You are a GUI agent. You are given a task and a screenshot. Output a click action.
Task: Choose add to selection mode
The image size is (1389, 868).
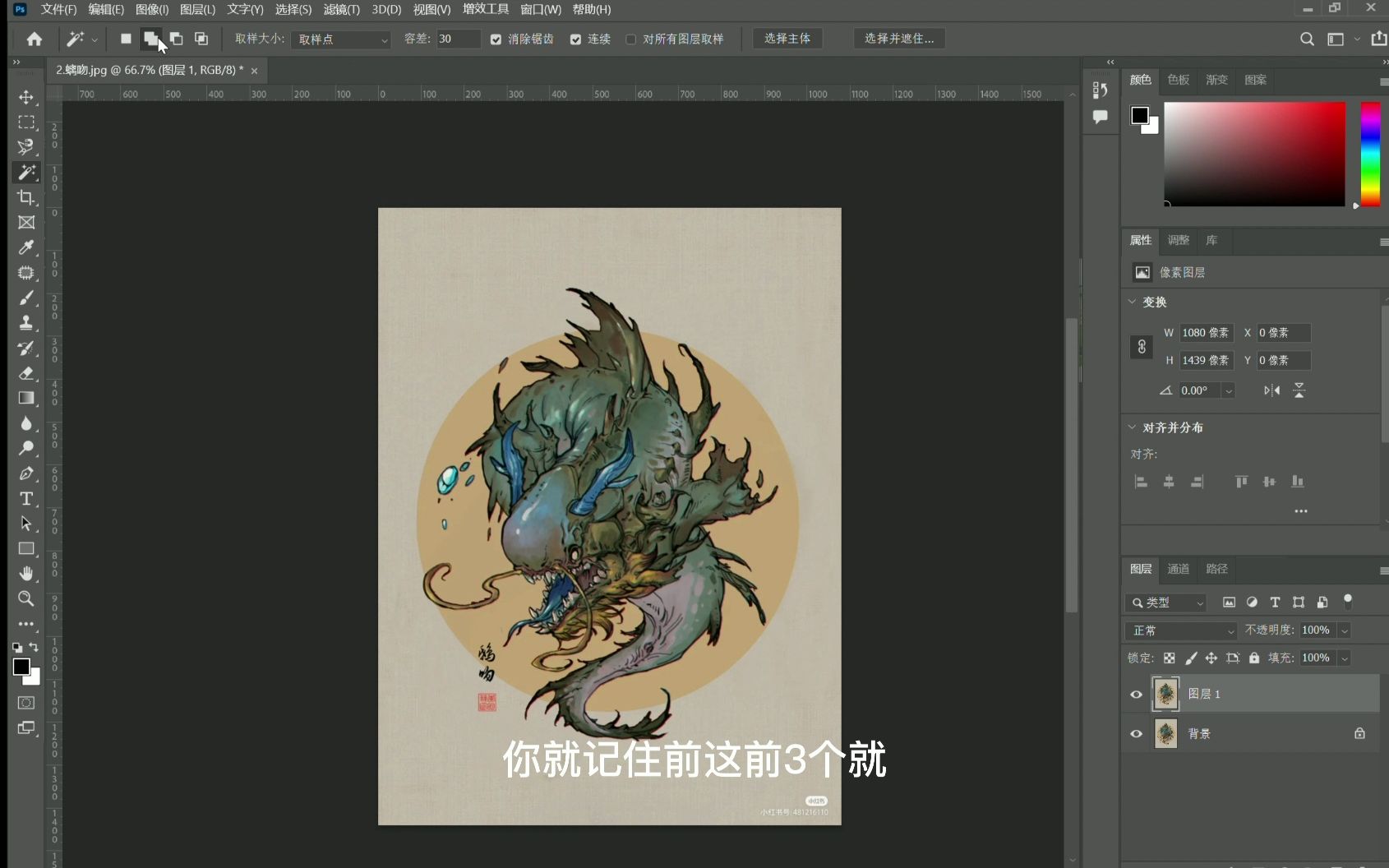pyautogui.click(x=150, y=39)
